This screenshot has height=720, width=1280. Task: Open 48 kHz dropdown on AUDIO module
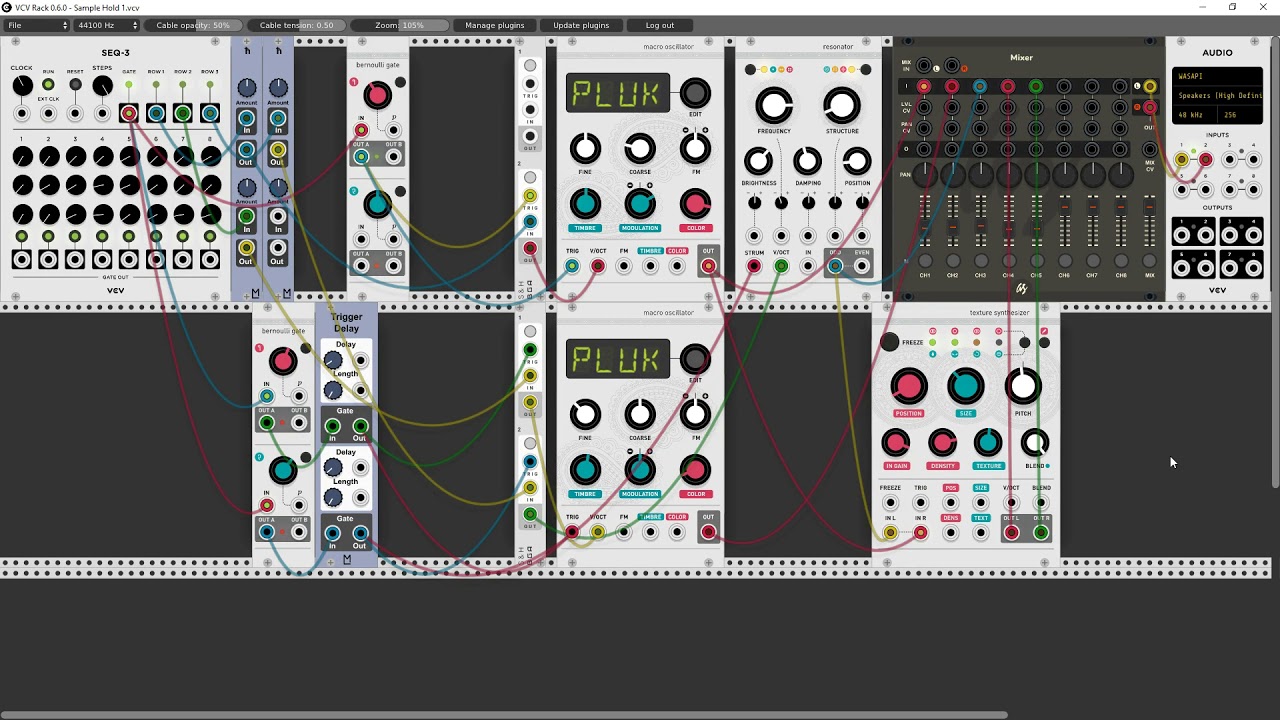[x=1195, y=114]
